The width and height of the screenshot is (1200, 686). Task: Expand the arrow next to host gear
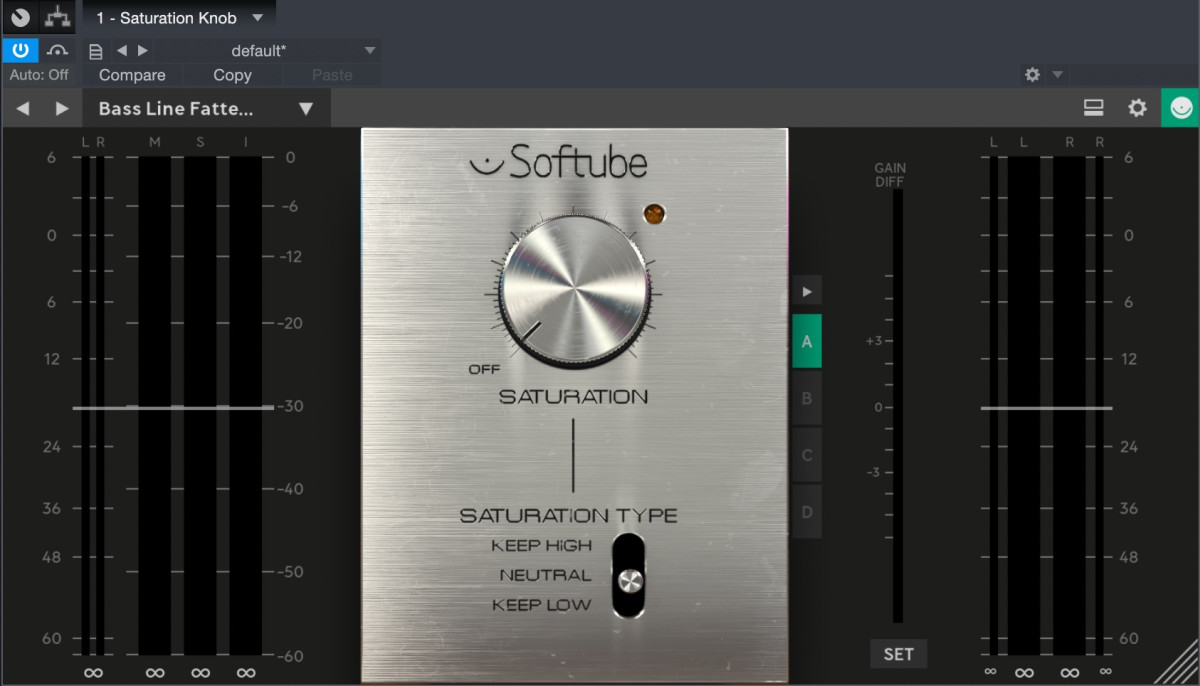pos(1057,75)
